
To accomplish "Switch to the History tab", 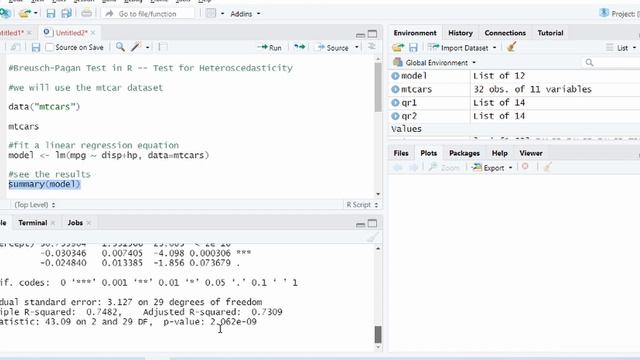I will point(460,33).
